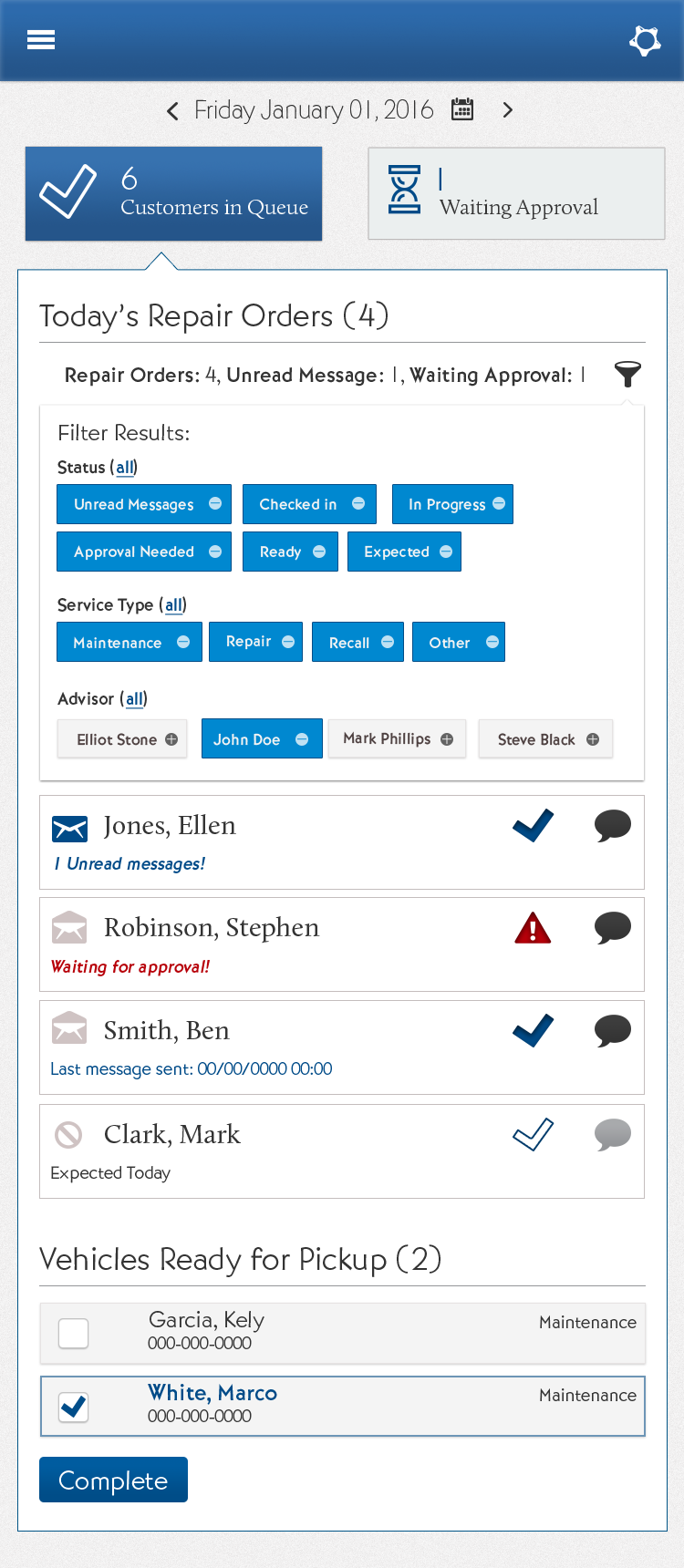The image size is (684, 1568).
Task: Click the Status "all" link
Action: pos(125,468)
